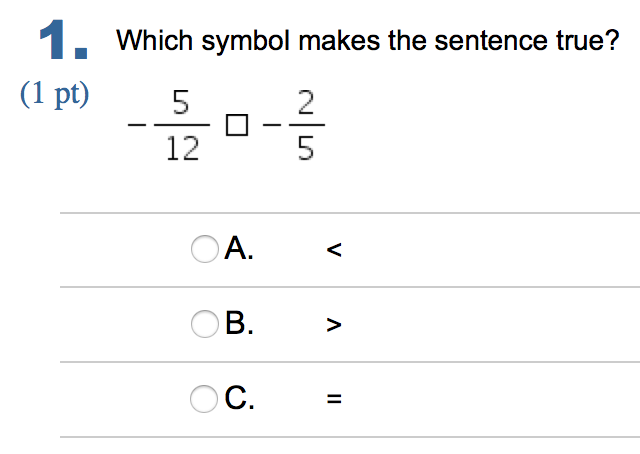Screen dimensions: 640x454
Task: Click the denominator 5 under the 2
Action: tap(305, 149)
